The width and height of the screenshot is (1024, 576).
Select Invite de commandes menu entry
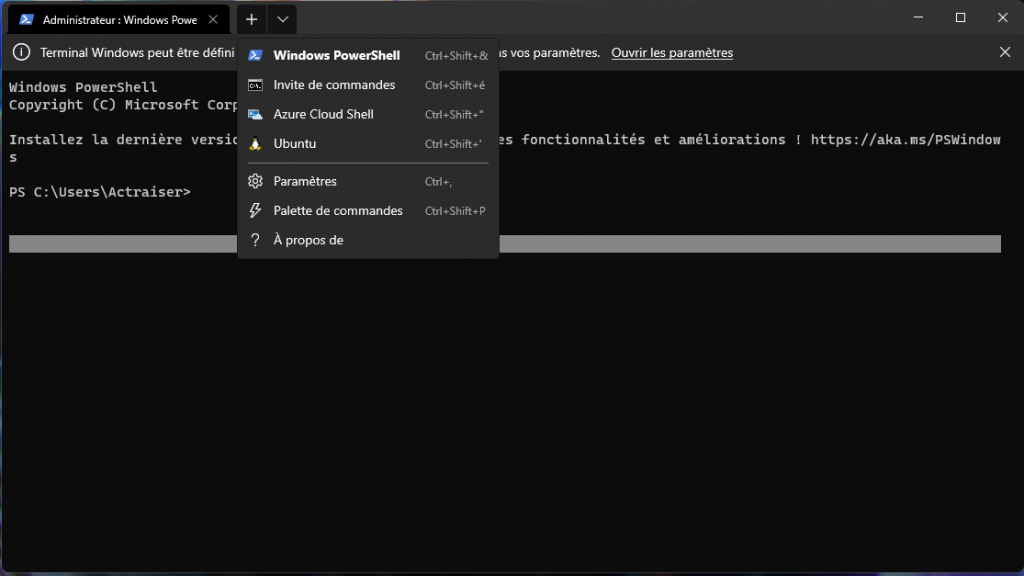coord(368,85)
